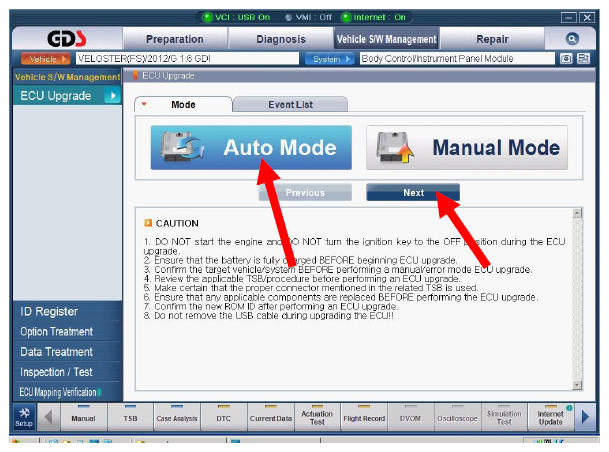609x452 pixels.
Task: Open the Event List tab
Action: (290, 104)
